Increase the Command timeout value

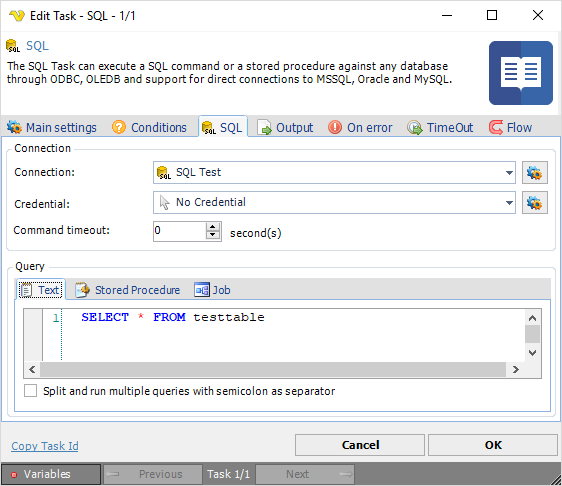pyautogui.click(x=213, y=227)
